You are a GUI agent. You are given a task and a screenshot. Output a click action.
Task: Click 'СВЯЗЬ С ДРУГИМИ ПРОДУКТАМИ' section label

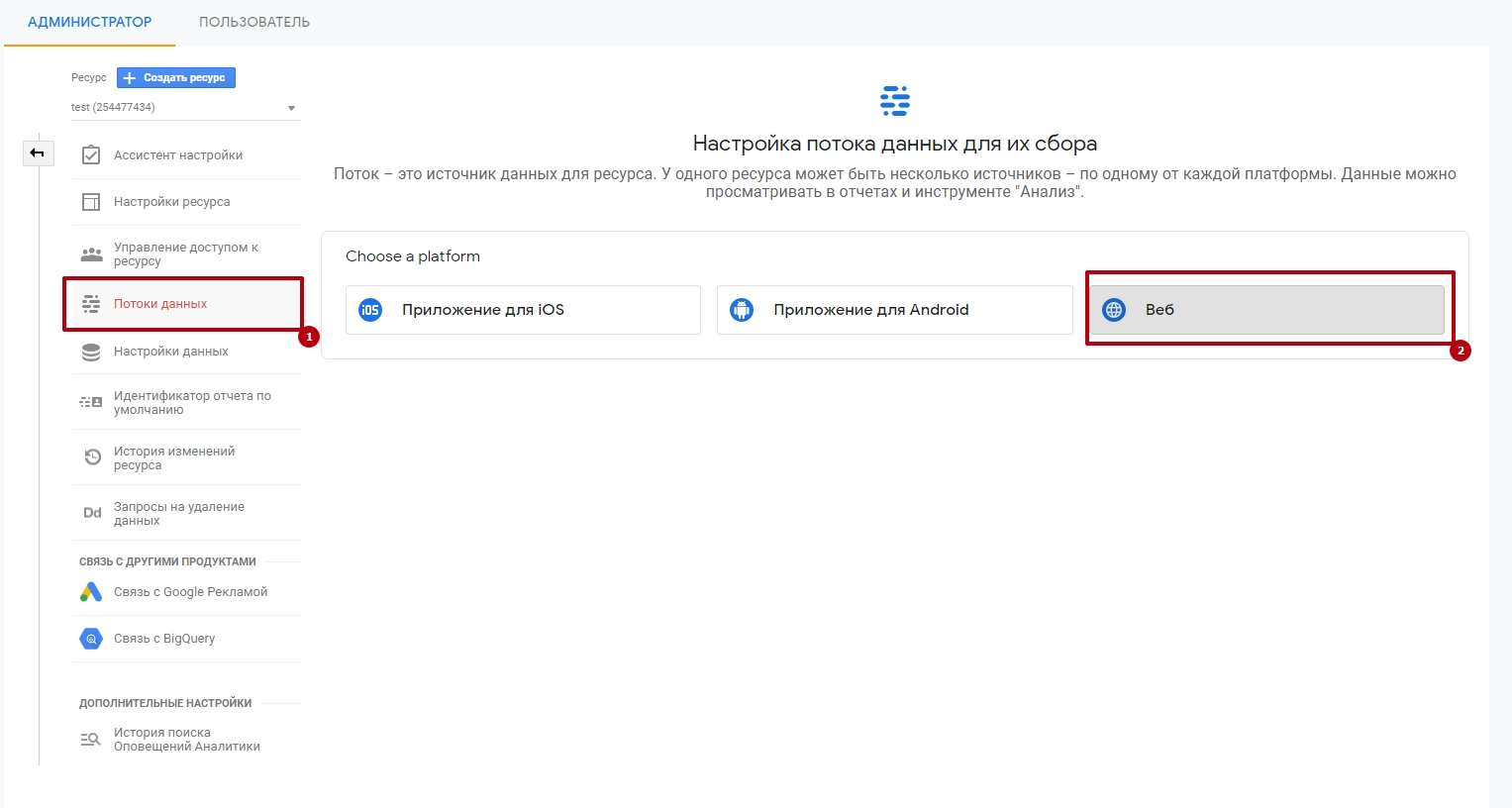point(167,561)
